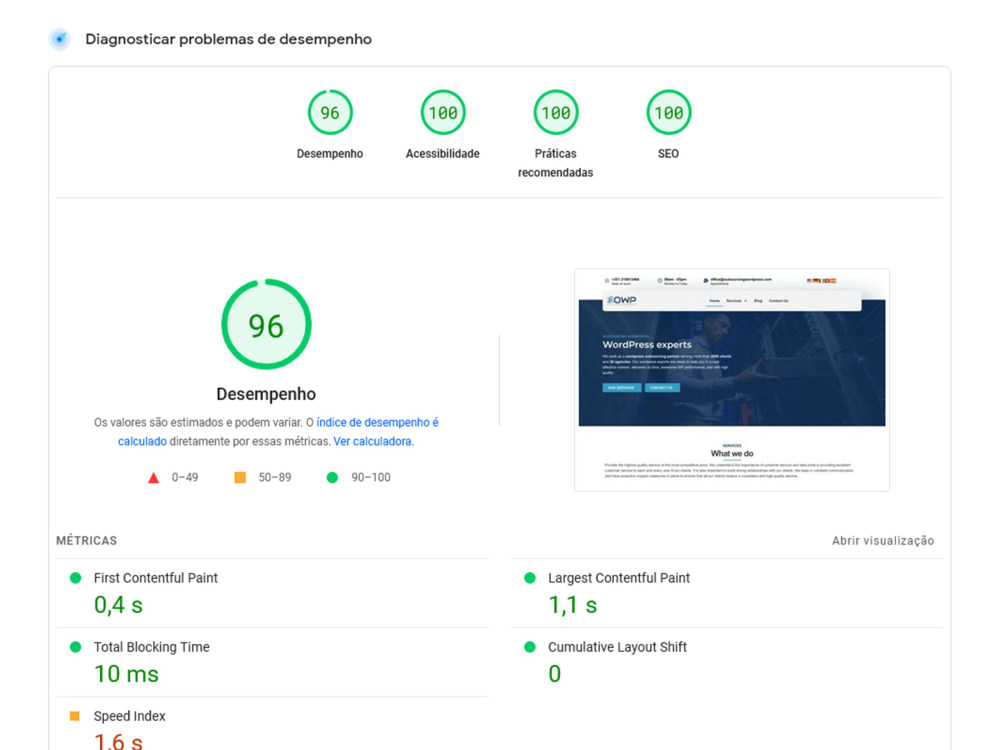The height and width of the screenshot is (750, 1000).
Task: Click the Cumulative Layout Shift metric title
Action: pos(617,647)
